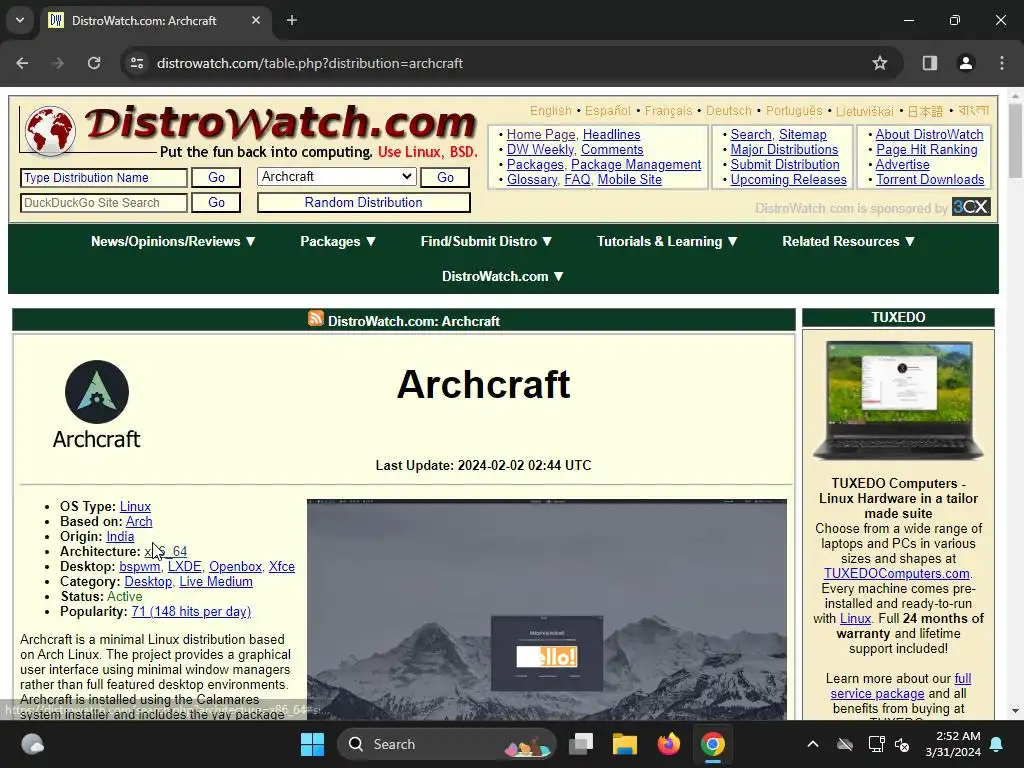Open File Explorer from the taskbar
This screenshot has height=768, width=1024.
[x=624, y=744]
